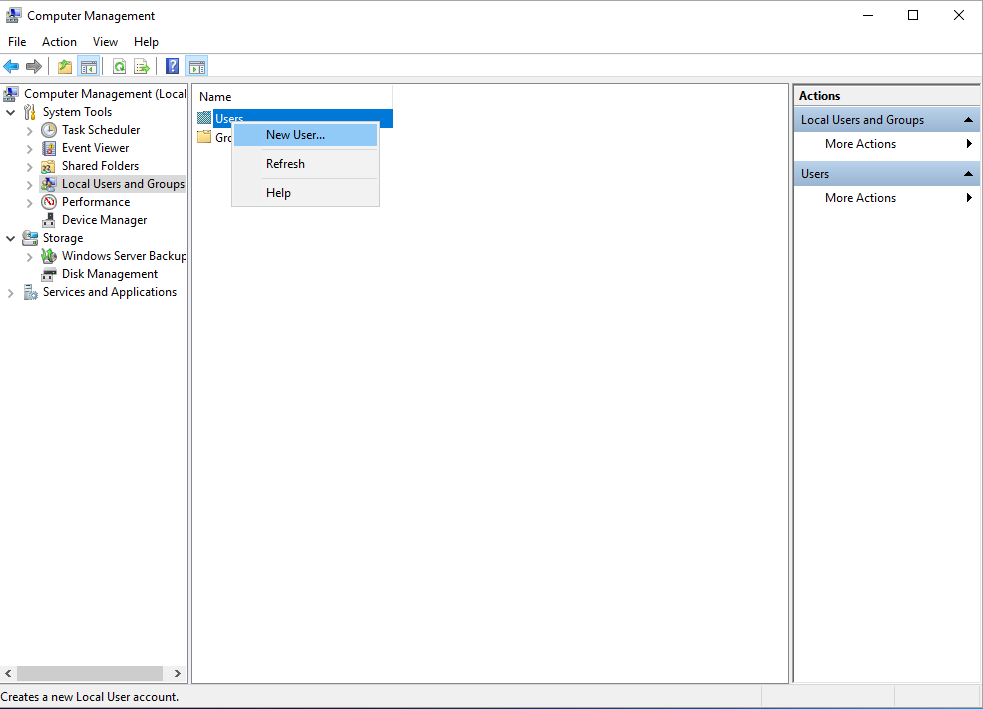
Task: Expand the Windows Server Backup node
Action: (x=29, y=257)
